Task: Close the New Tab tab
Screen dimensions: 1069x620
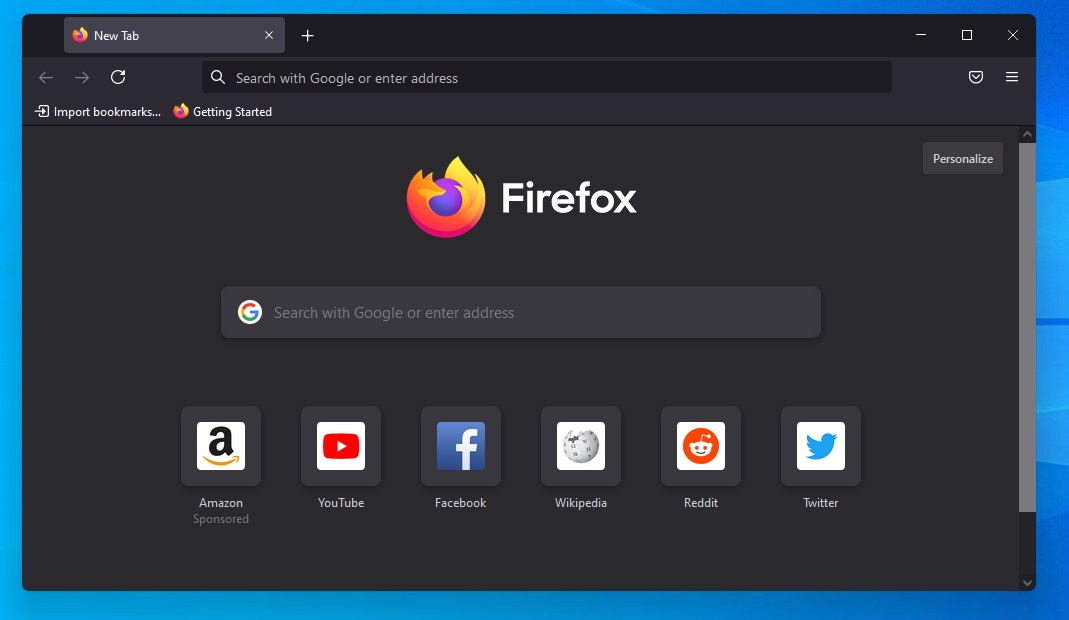Action: coord(269,35)
